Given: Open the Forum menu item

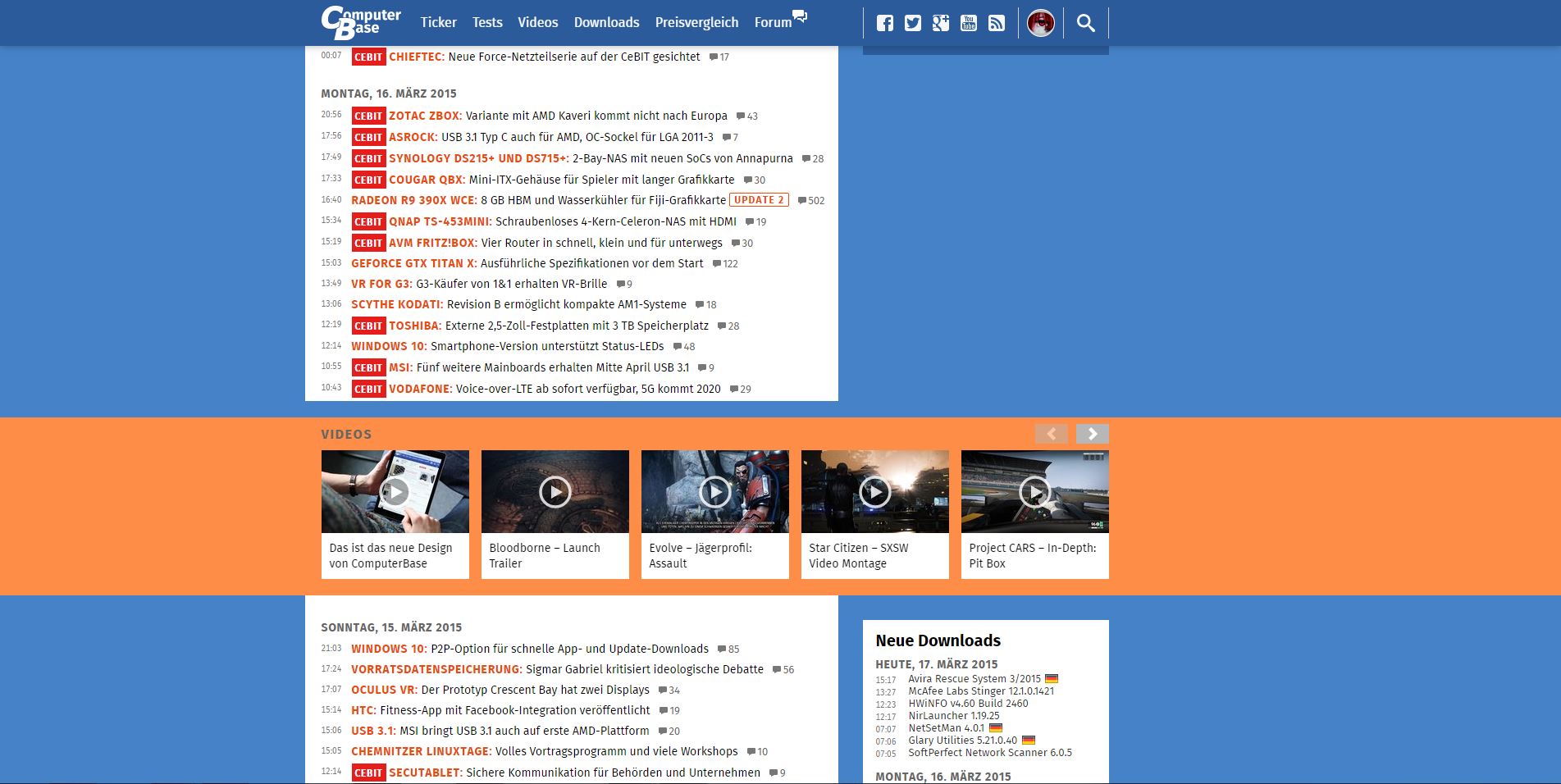Looking at the screenshot, I should click(x=773, y=23).
